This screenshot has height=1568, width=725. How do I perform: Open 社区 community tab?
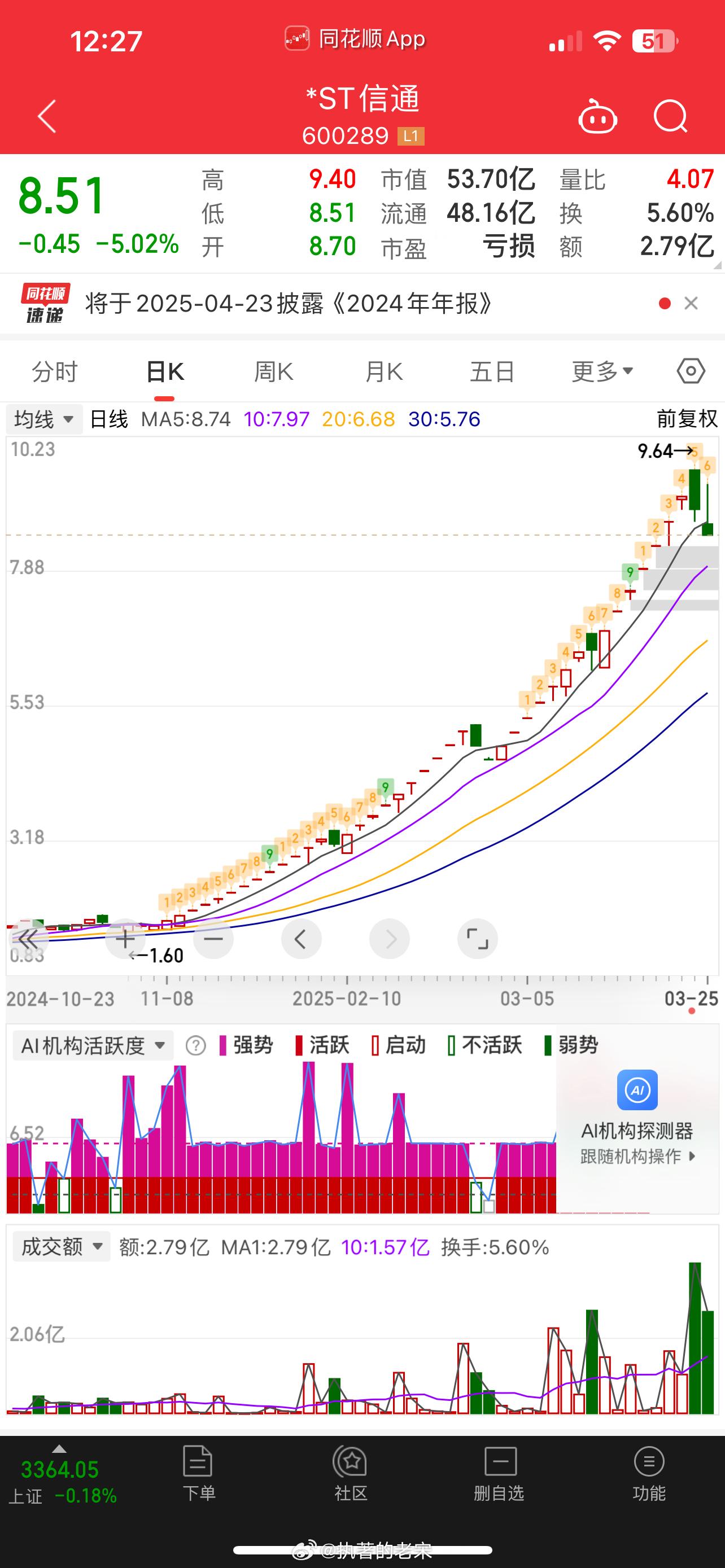351,1473
